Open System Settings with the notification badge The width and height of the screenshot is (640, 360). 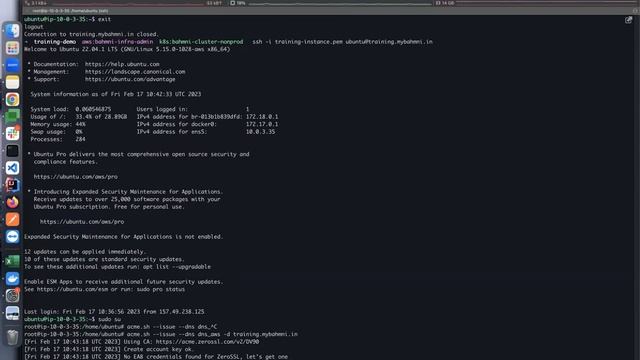click(x=12, y=296)
